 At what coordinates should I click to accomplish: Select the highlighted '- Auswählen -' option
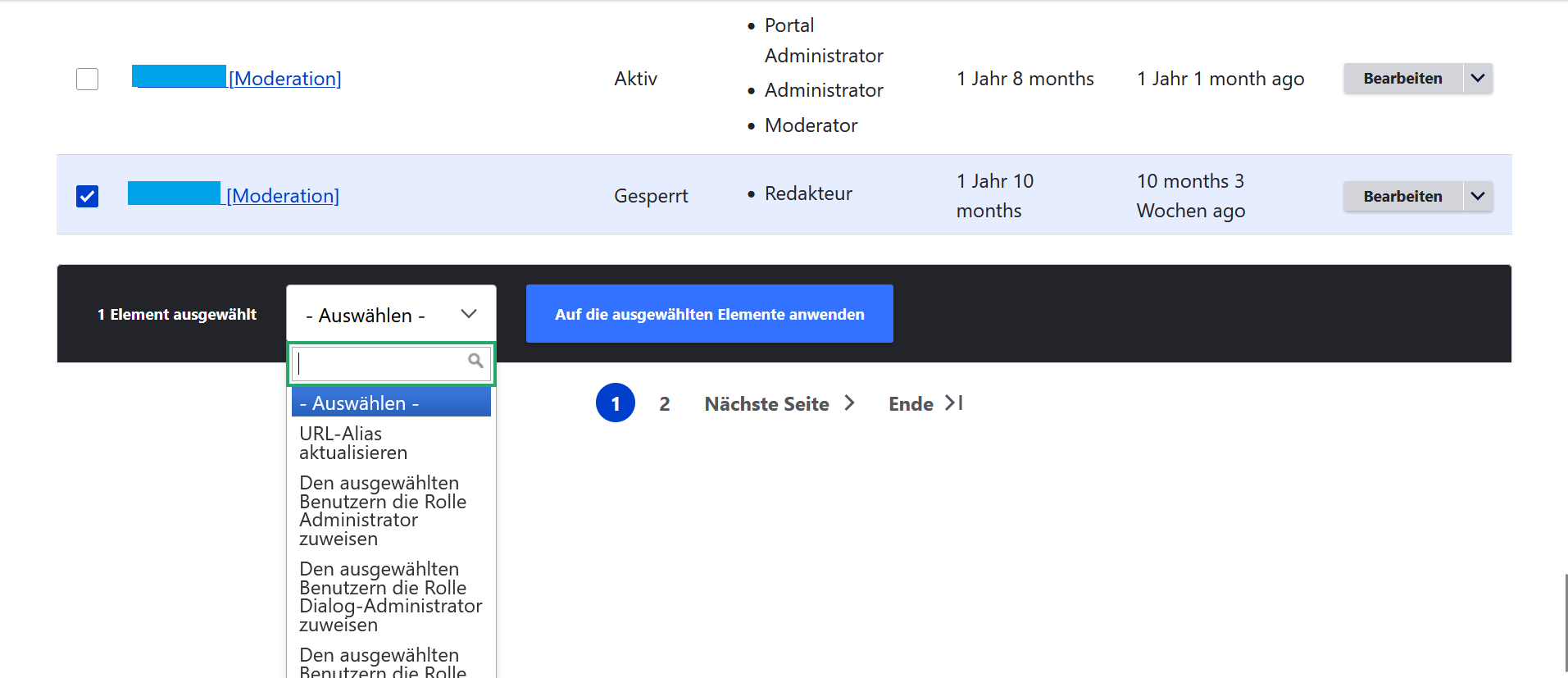[391, 403]
